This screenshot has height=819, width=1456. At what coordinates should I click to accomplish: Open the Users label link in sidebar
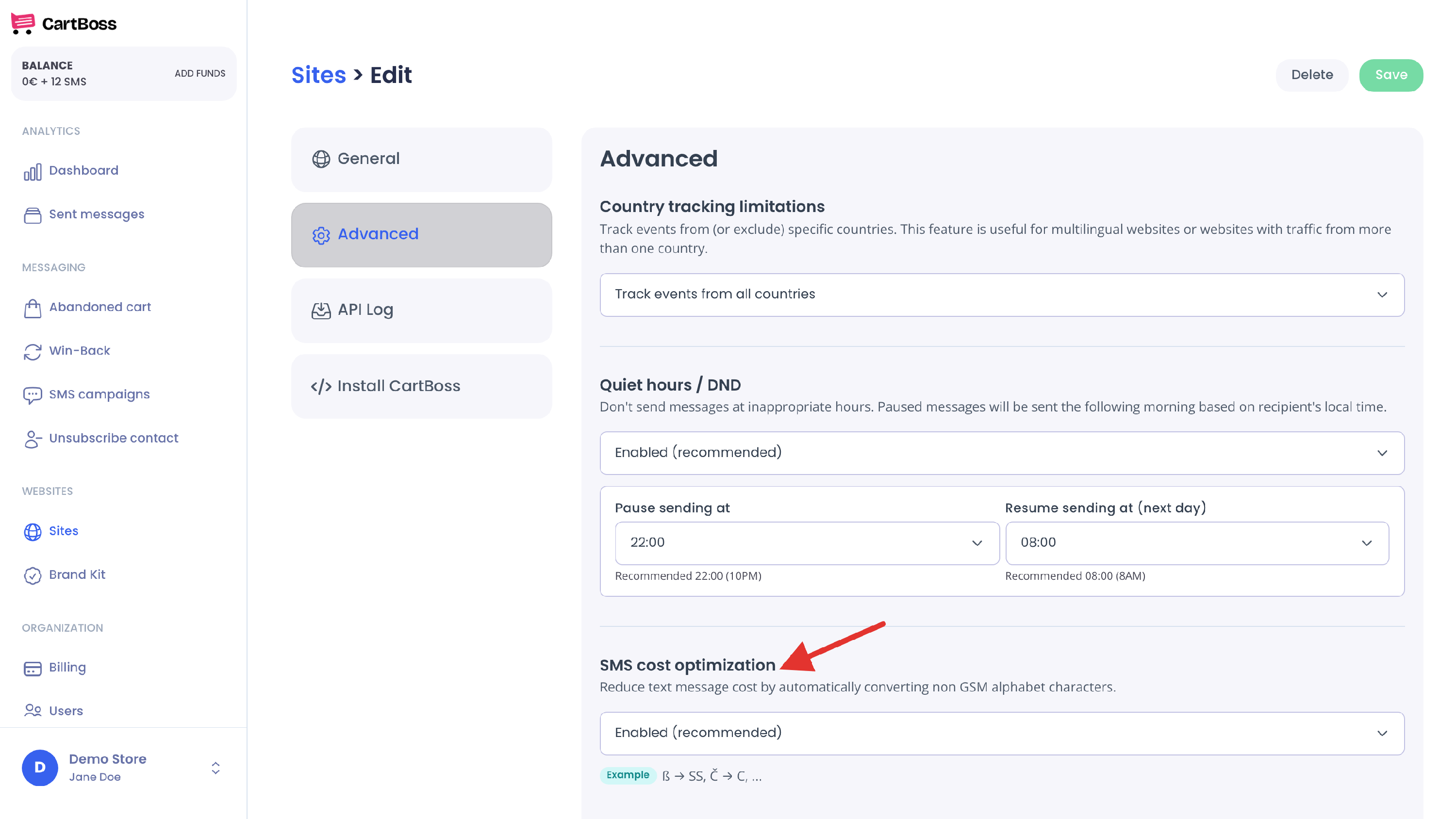[66, 710]
